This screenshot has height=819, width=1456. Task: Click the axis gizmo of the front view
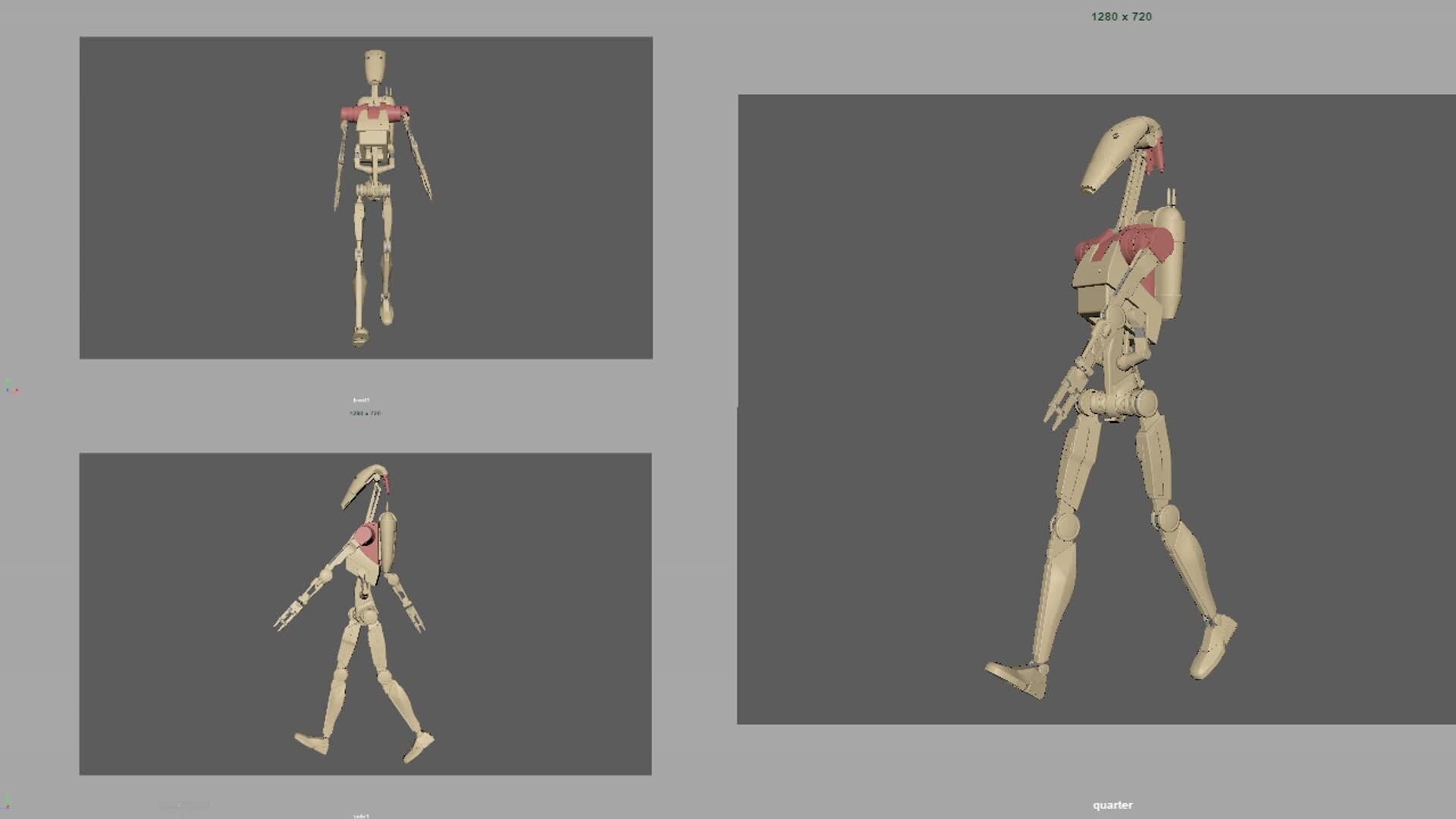11,388
